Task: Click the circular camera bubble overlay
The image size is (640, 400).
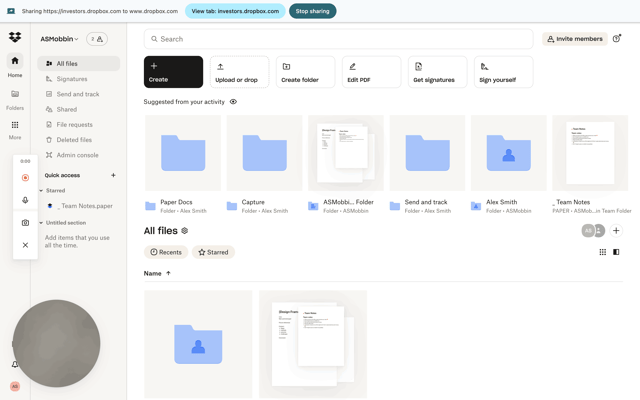Action: coord(56,344)
